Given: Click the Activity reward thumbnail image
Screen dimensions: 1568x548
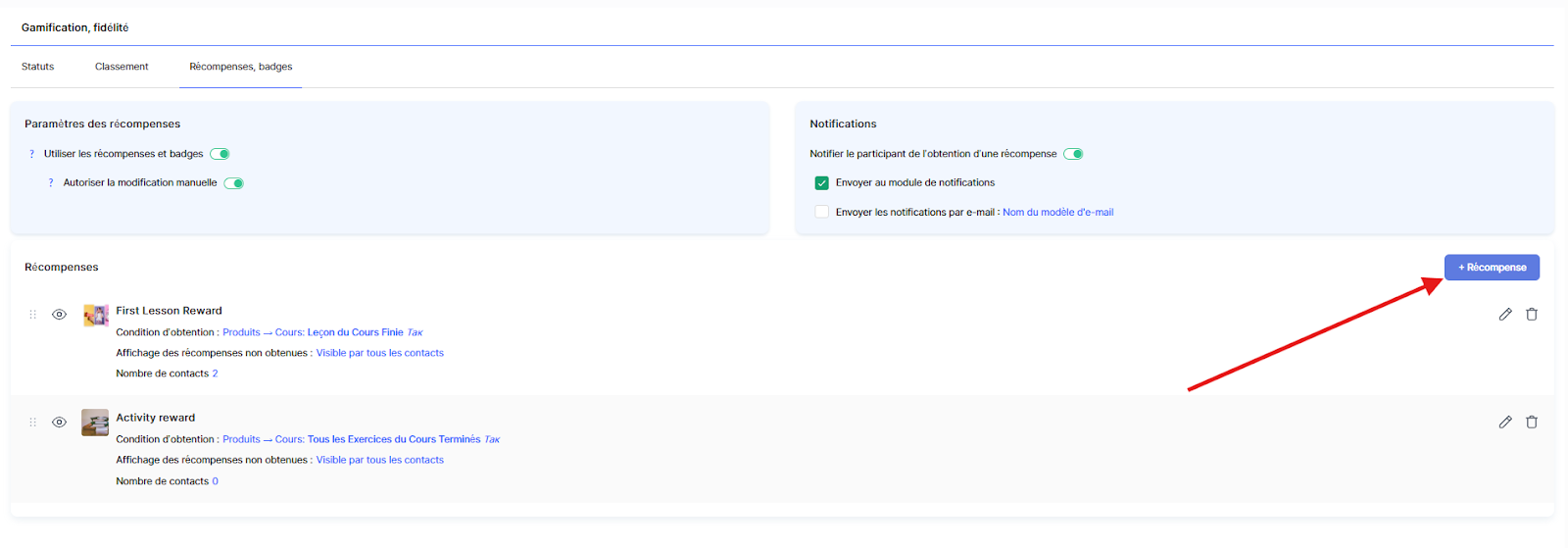Looking at the screenshot, I should 95,423.
